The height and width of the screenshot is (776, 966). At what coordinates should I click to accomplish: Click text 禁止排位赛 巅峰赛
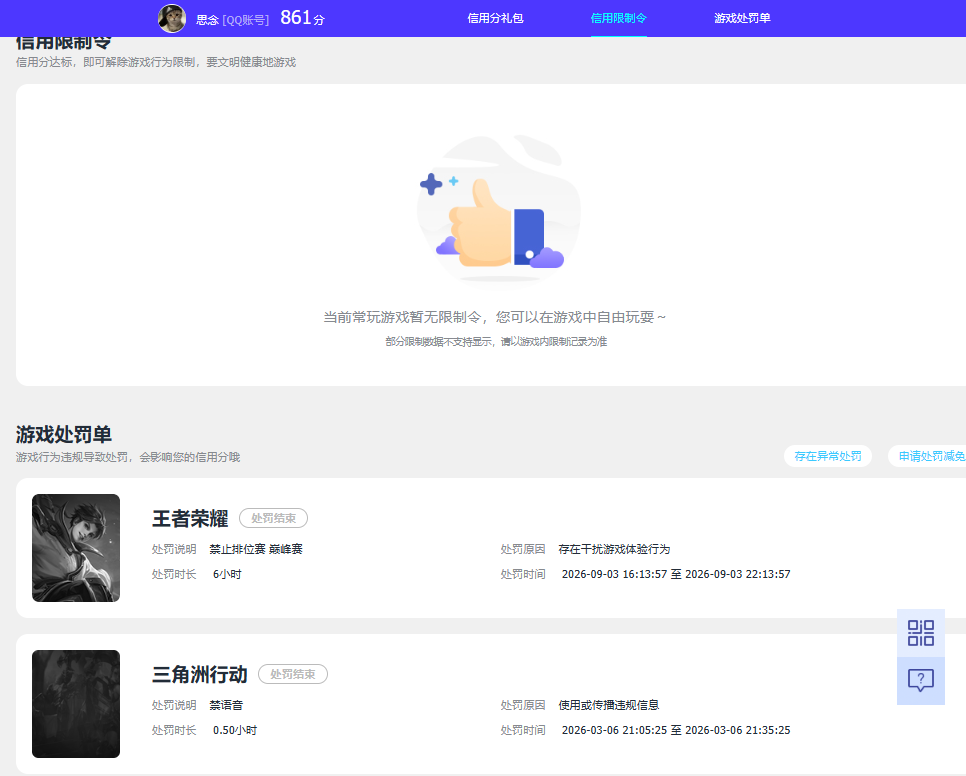pos(256,549)
